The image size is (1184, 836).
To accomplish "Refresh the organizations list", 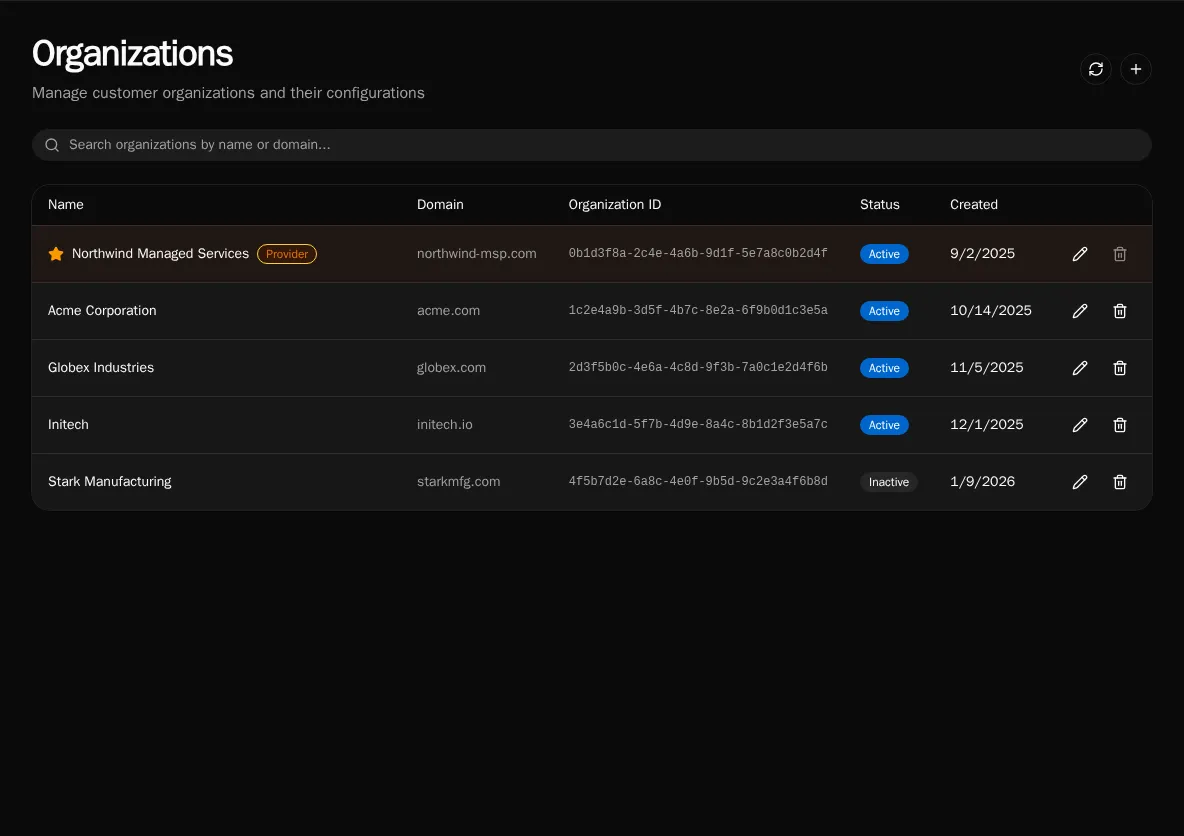I will 1096,69.
